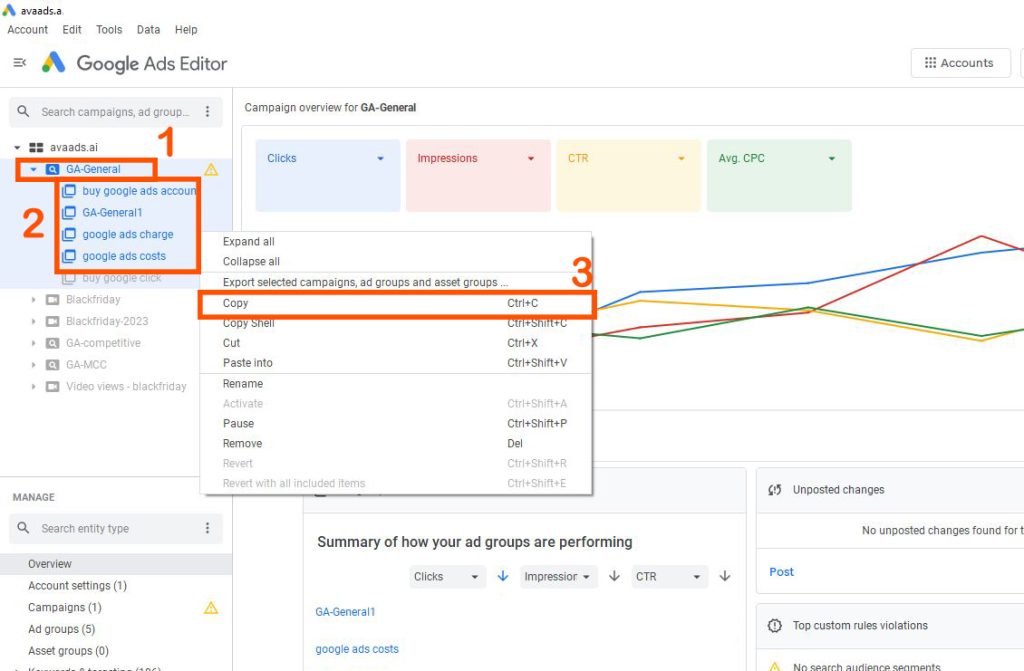Screen dimensions: 1024x671
Task: Open the CTR metric card dropdown
Action: [x=681, y=159]
